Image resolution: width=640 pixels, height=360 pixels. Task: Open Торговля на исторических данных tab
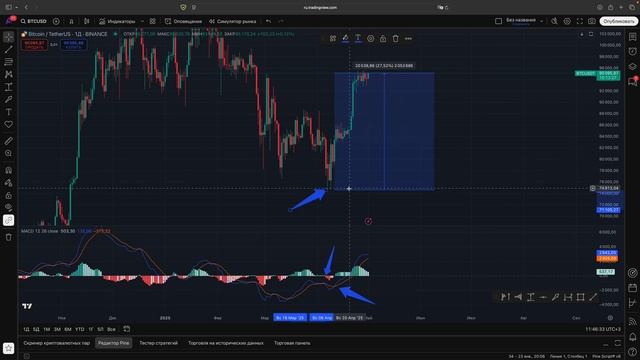226,343
